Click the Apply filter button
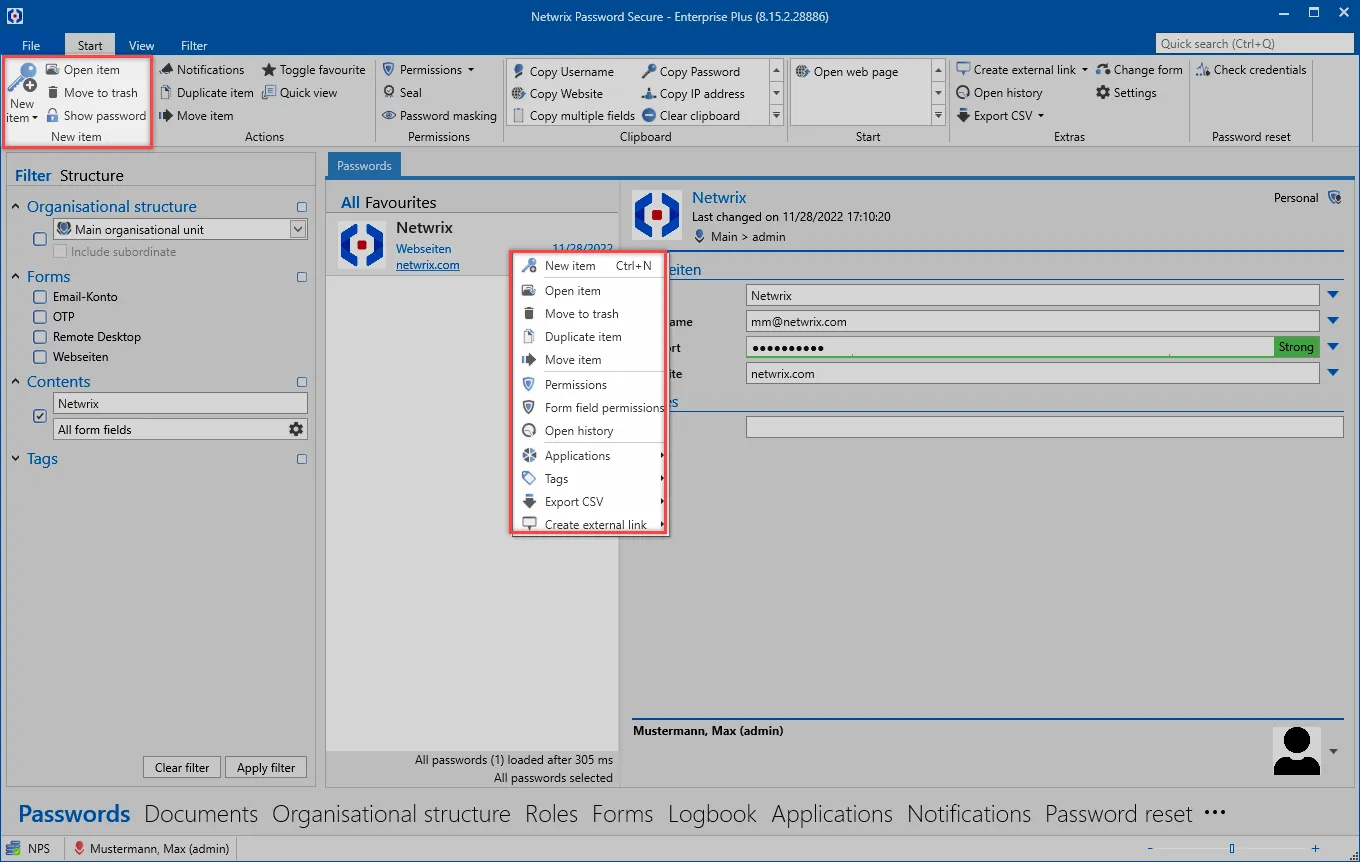Image resolution: width=1360 pixels, height=862 pixels. (266, 767)
